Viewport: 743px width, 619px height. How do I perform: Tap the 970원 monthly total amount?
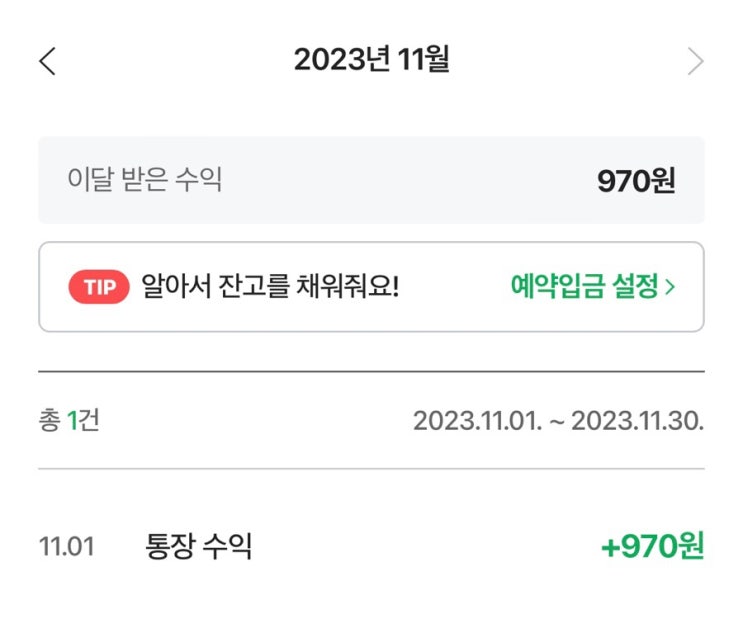click(x=636, y=181)
